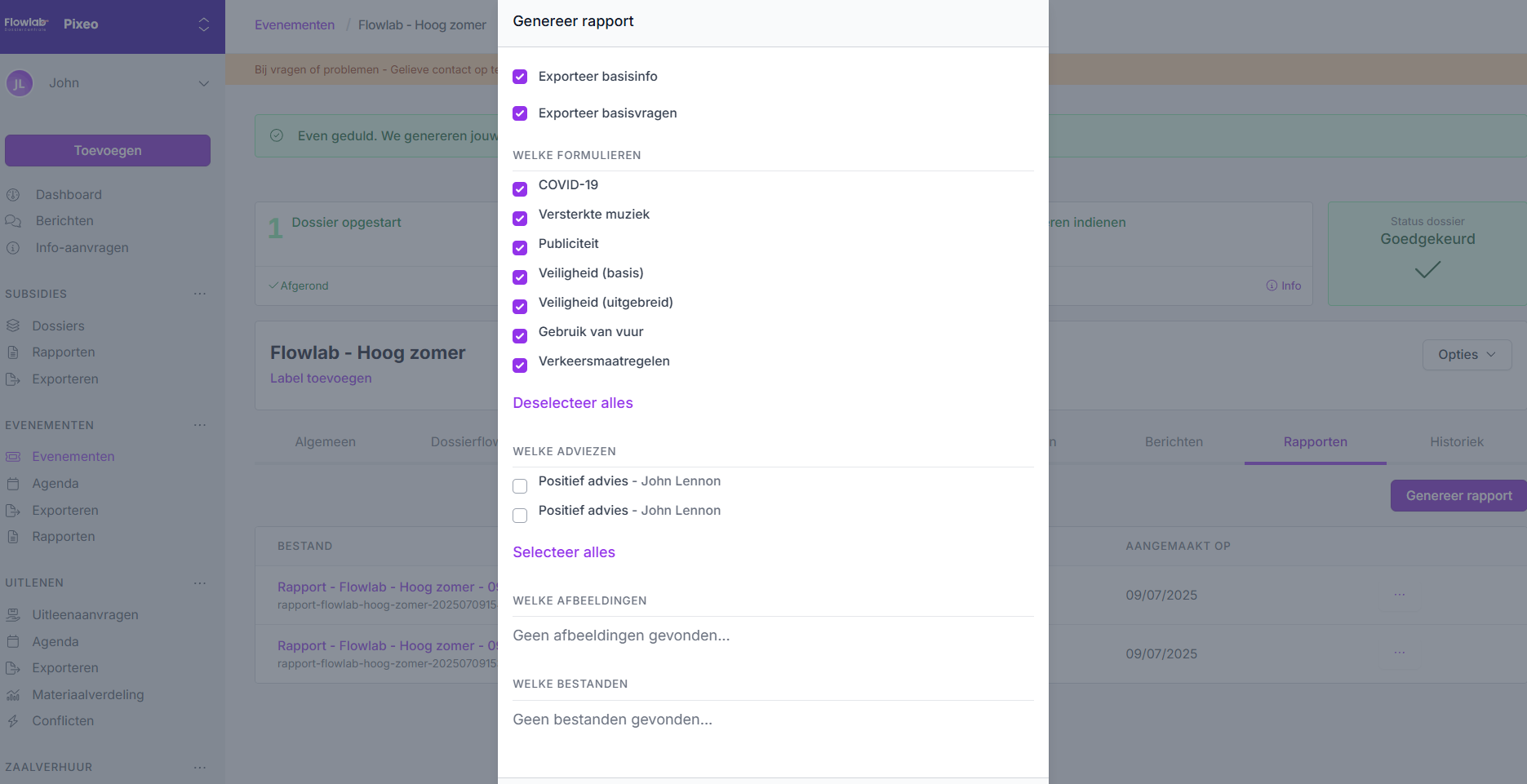1527x784 pixels.
Task: Click the Conflicten lightning icon
Action: pos(13,721)
